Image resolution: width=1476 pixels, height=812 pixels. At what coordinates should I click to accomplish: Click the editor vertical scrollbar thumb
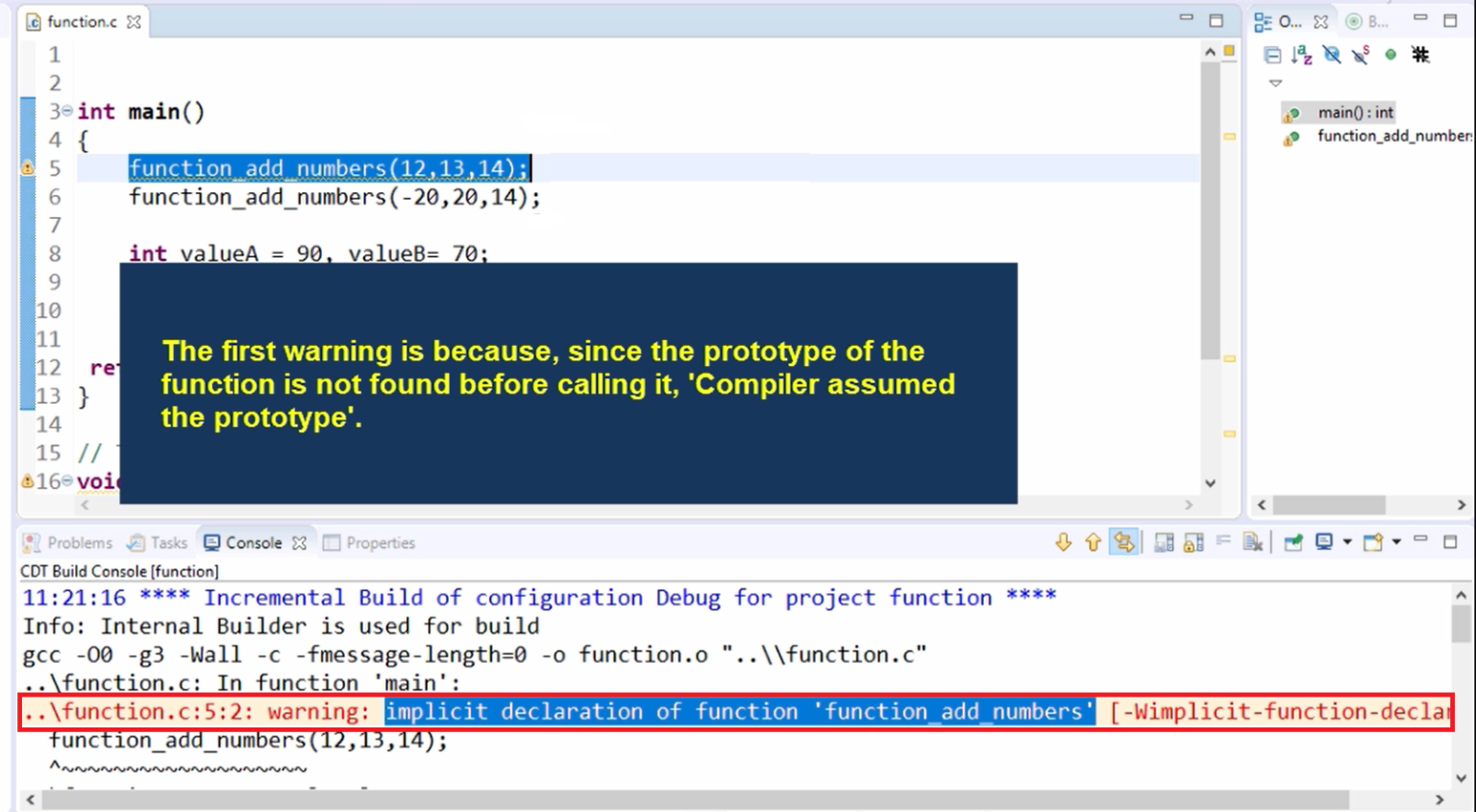coord(1210,211)
